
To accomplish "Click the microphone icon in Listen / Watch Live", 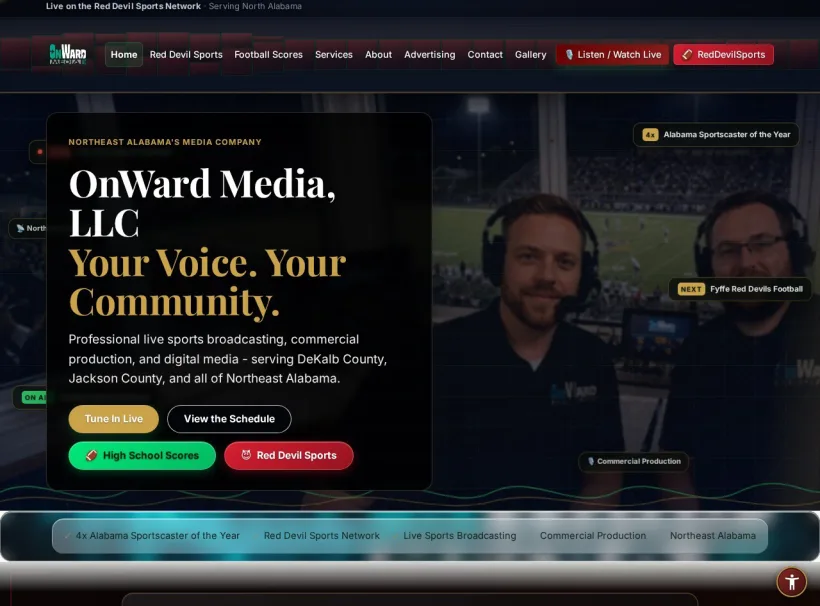I will [x=569, y=54].
